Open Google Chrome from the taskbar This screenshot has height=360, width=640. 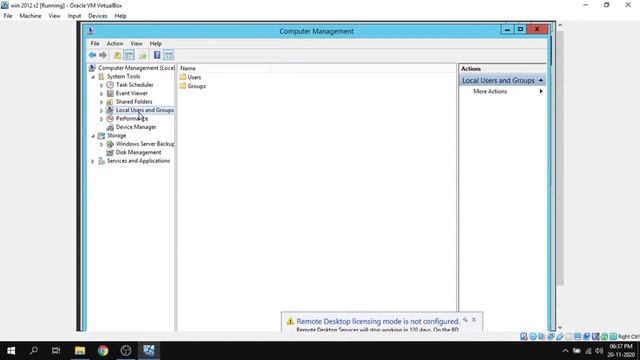pos(103,351)
